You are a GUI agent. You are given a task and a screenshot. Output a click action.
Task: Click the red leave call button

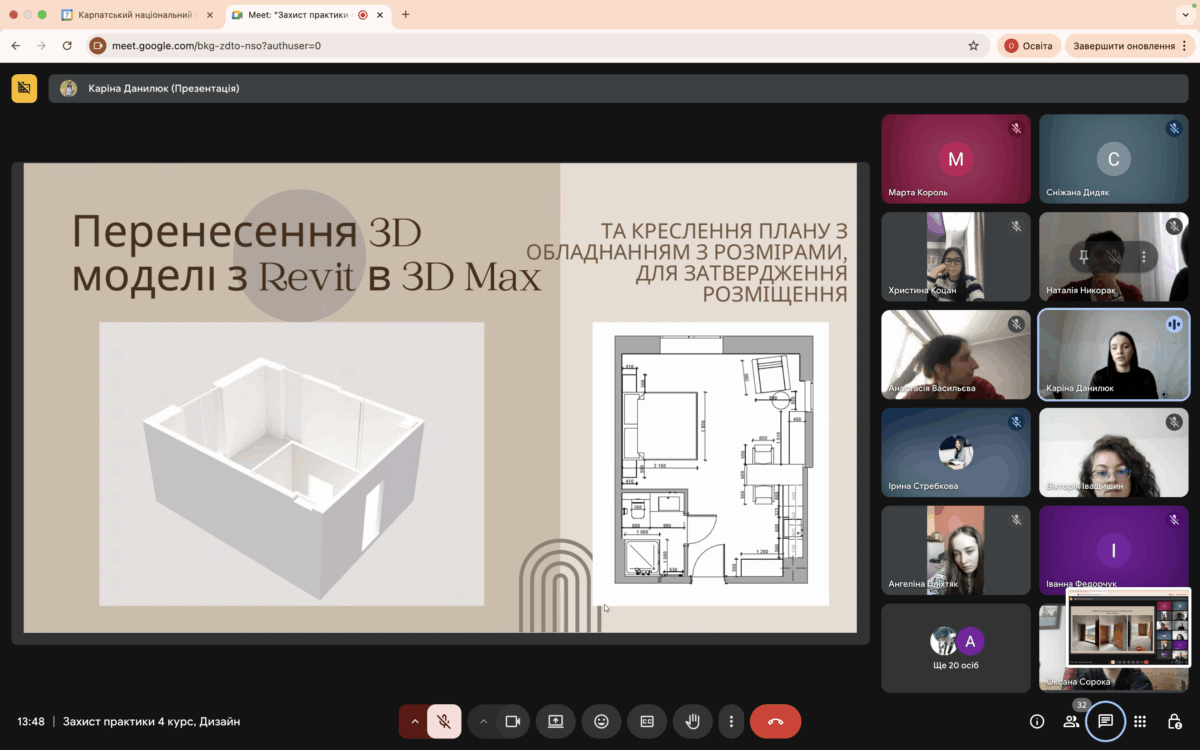pyautogui.click(x=775, y=721)
